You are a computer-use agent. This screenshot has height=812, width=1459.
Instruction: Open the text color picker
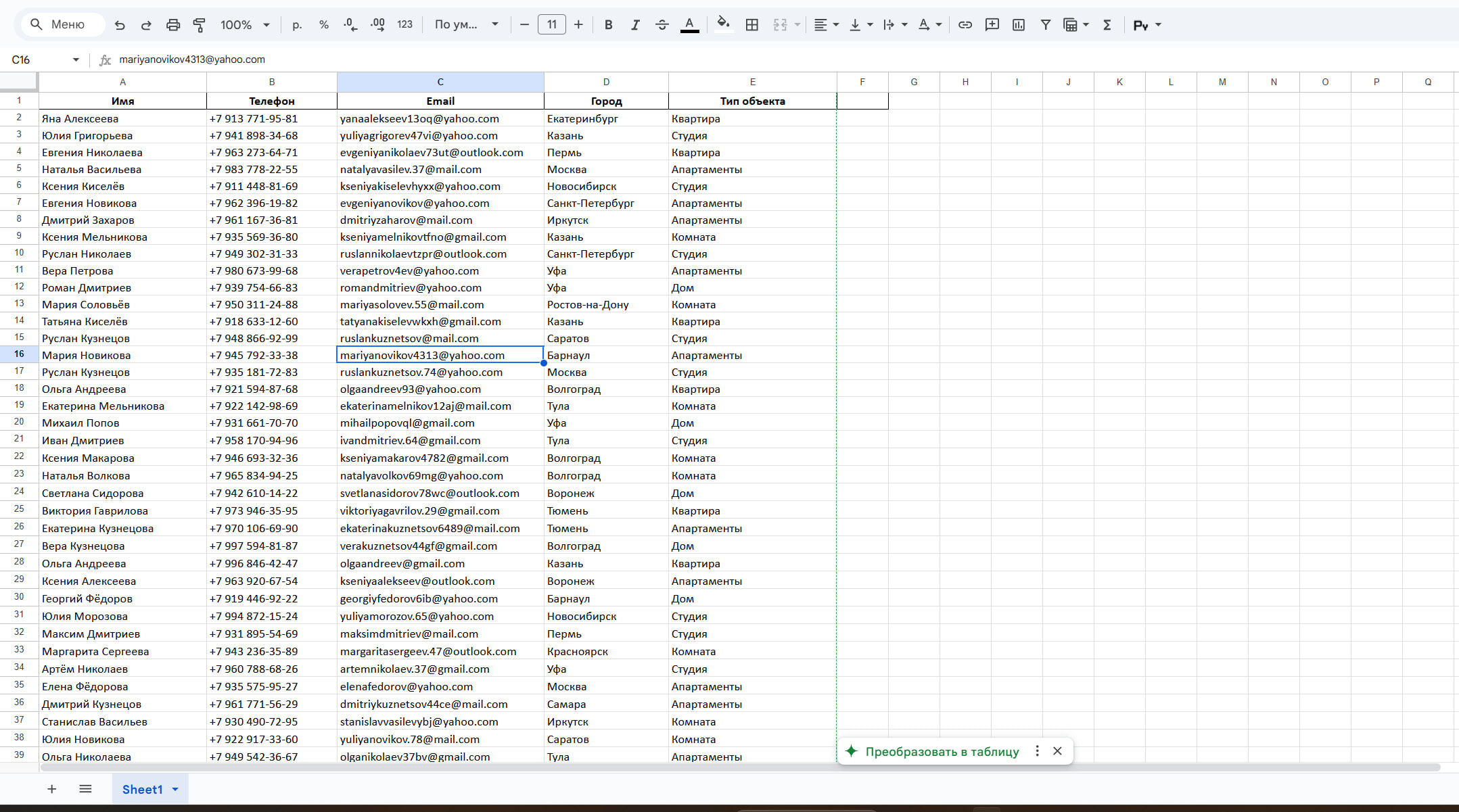coord(689,25)
